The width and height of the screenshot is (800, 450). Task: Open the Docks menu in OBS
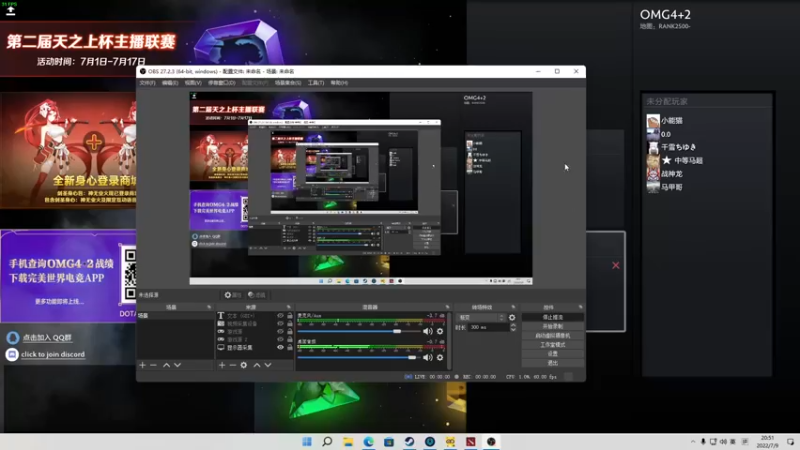(221, 83)
